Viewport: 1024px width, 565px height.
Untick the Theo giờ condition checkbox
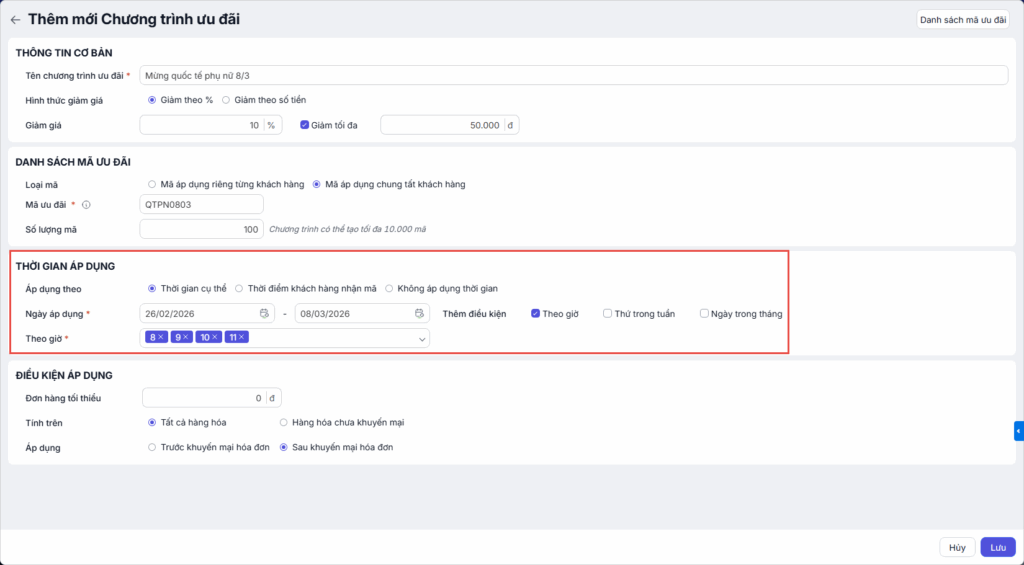pos(536,314)
